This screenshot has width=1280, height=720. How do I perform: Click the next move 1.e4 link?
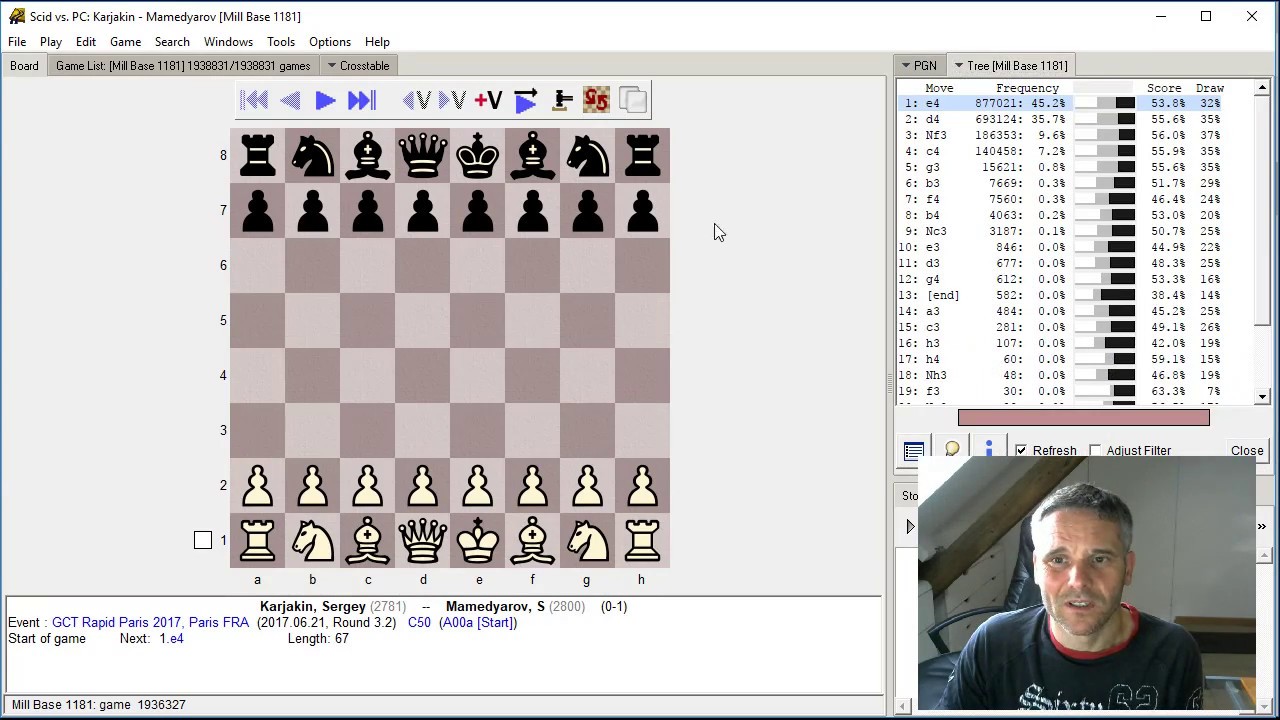[x=171, y=639]
